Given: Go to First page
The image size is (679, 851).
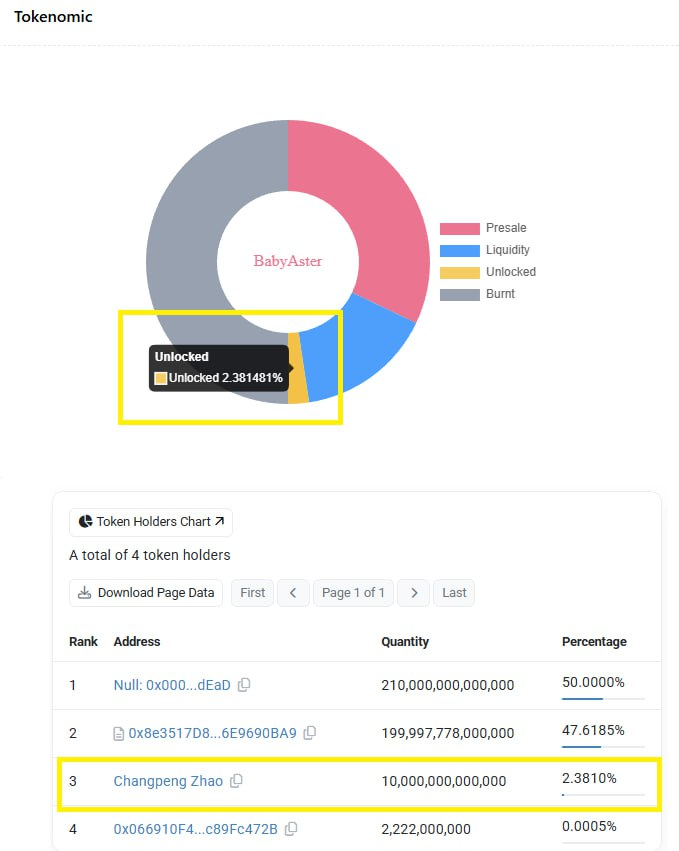Looking at the screenshot, I should (x=252, y=593).
